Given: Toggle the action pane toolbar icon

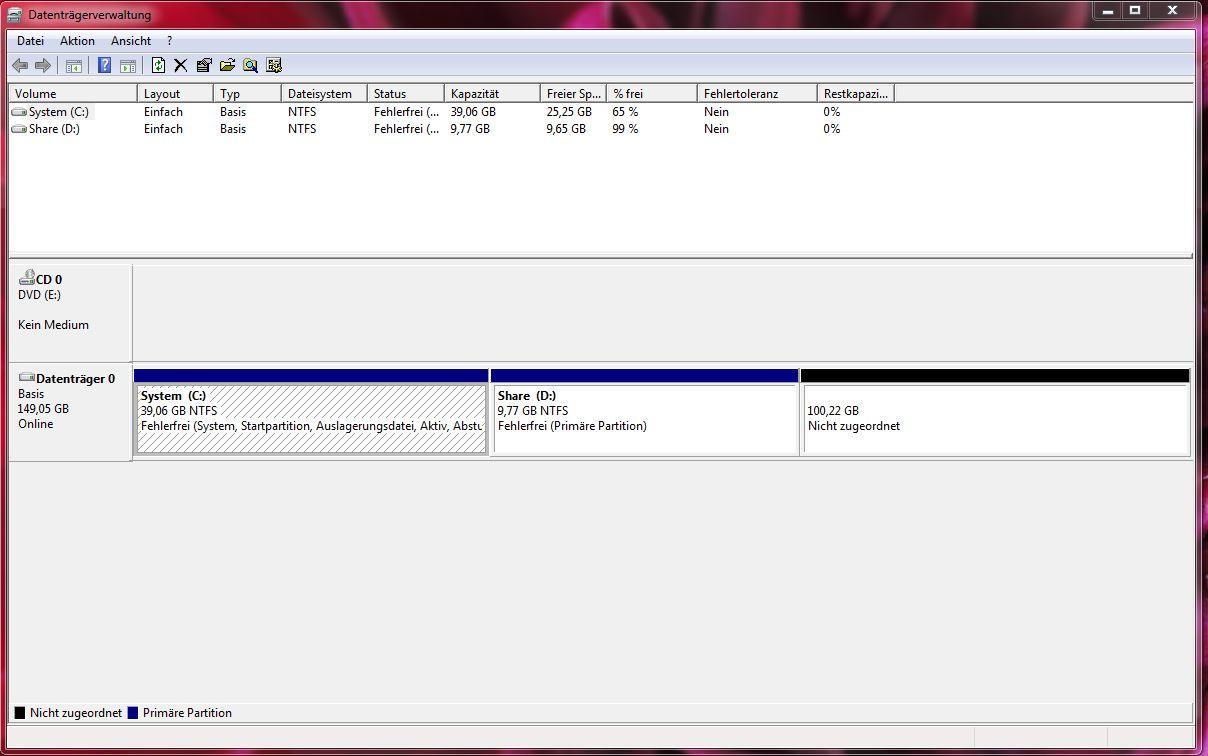Looking at the screenshot, I should tap(128, 66).
